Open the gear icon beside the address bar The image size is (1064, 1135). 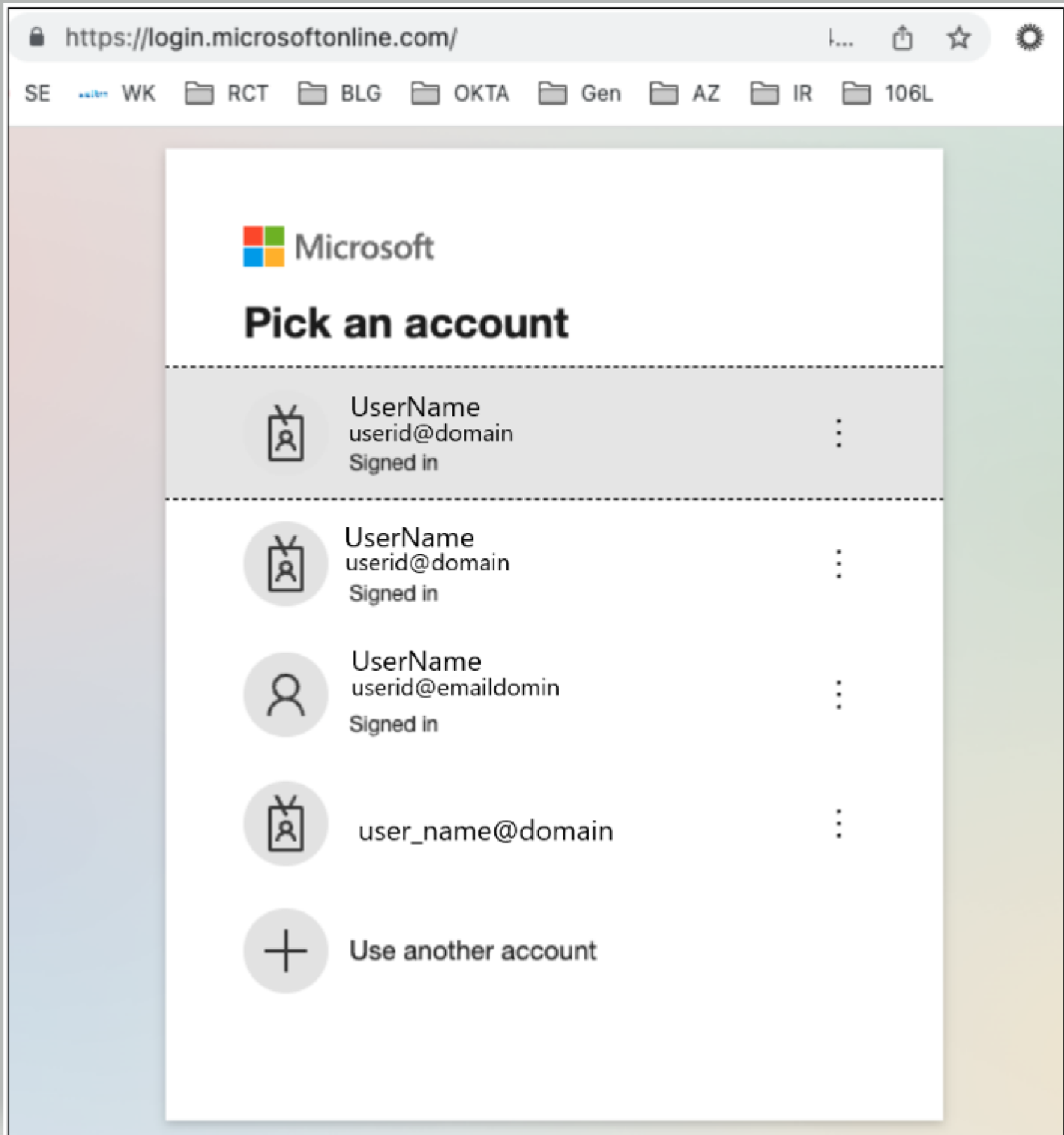point(1029,38)
